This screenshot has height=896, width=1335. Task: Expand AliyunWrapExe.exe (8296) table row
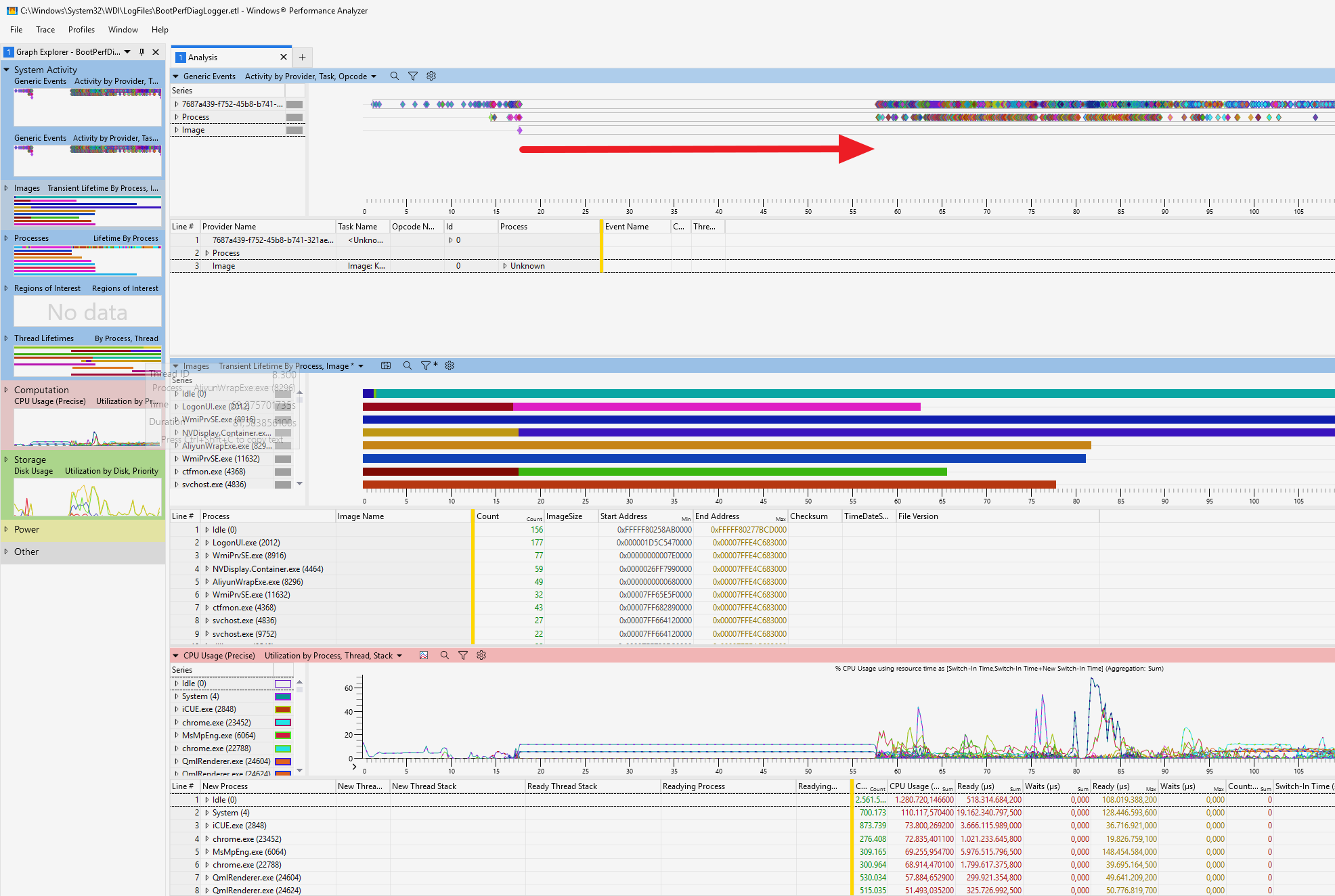(207, 582)
